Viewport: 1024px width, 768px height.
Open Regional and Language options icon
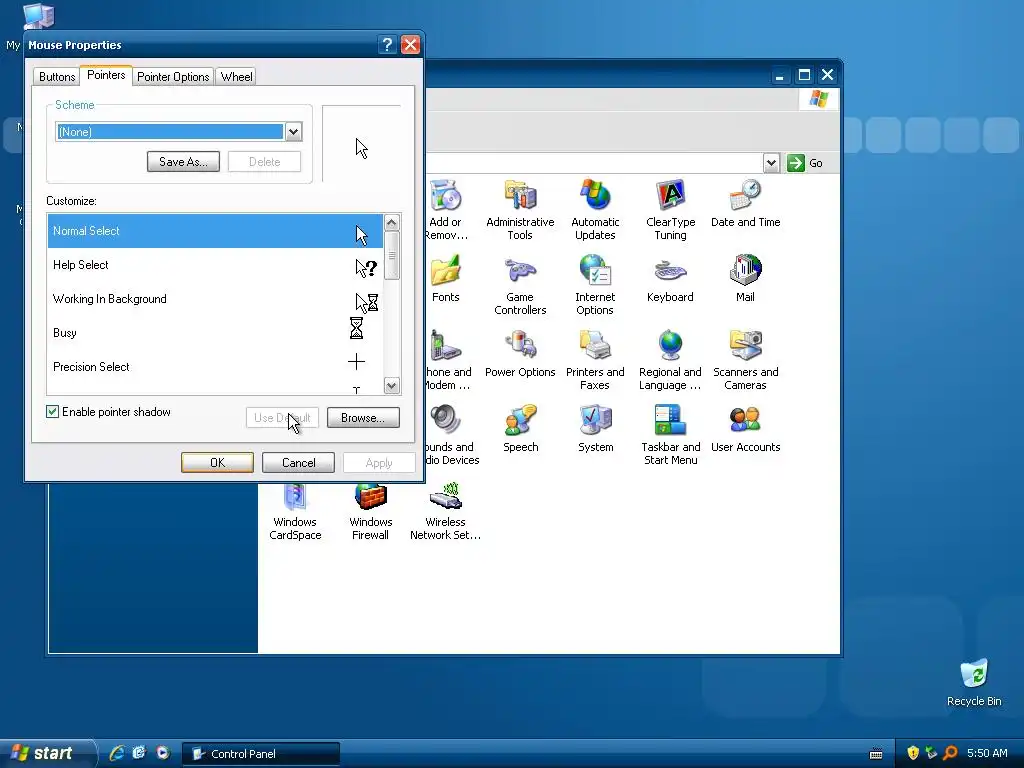point(670,360)
